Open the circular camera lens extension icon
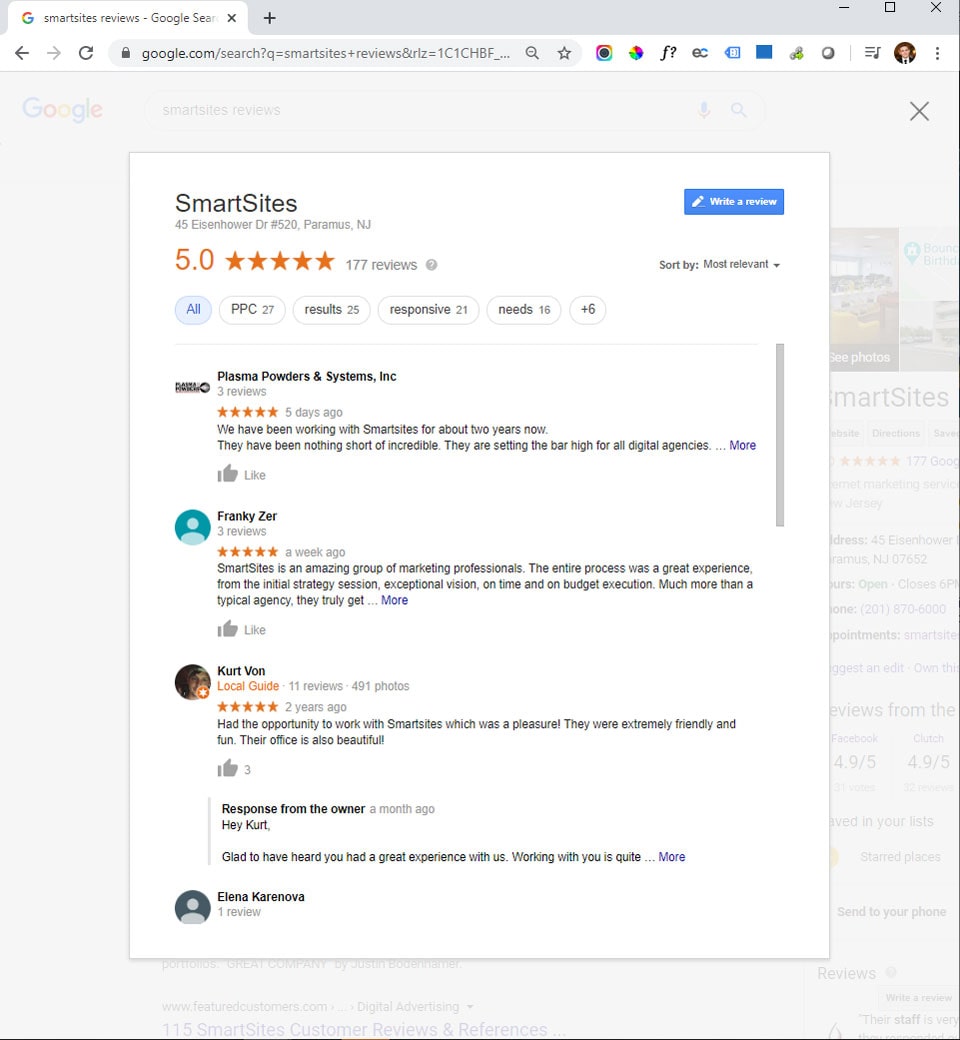 tap(604, 53)
